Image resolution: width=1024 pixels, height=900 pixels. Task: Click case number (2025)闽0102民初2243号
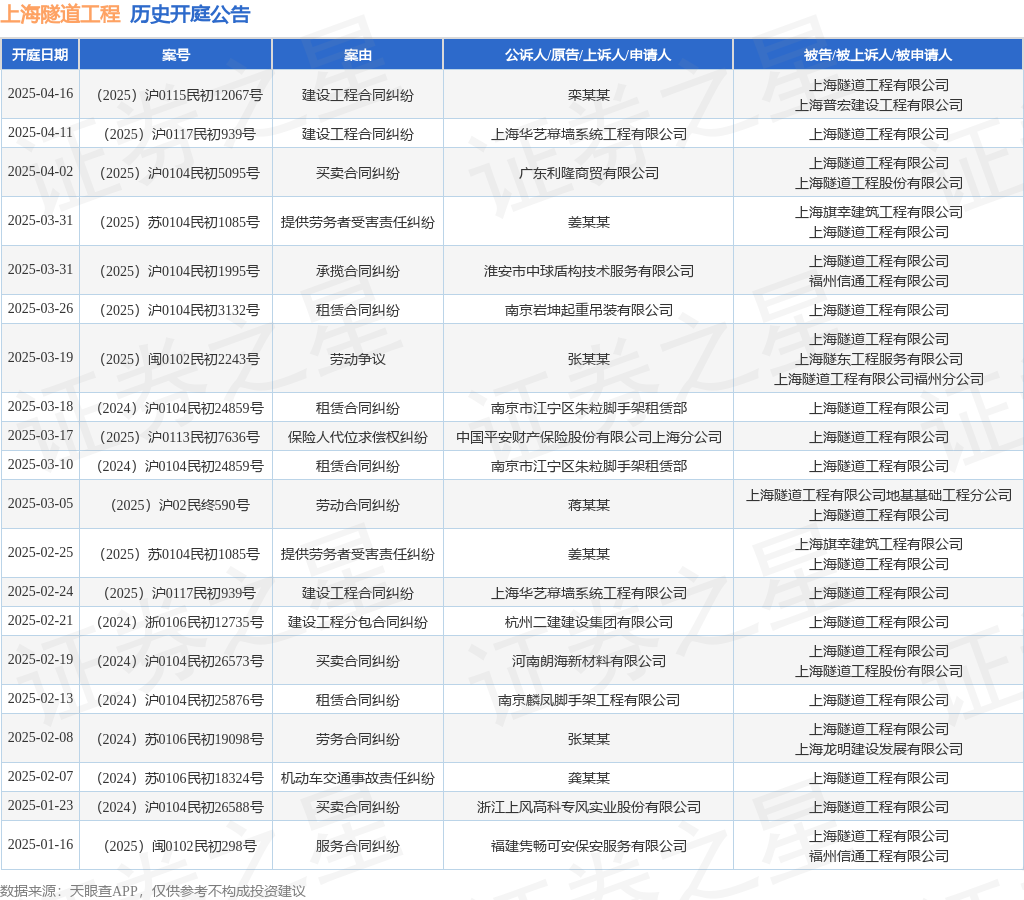click(180, 359)
